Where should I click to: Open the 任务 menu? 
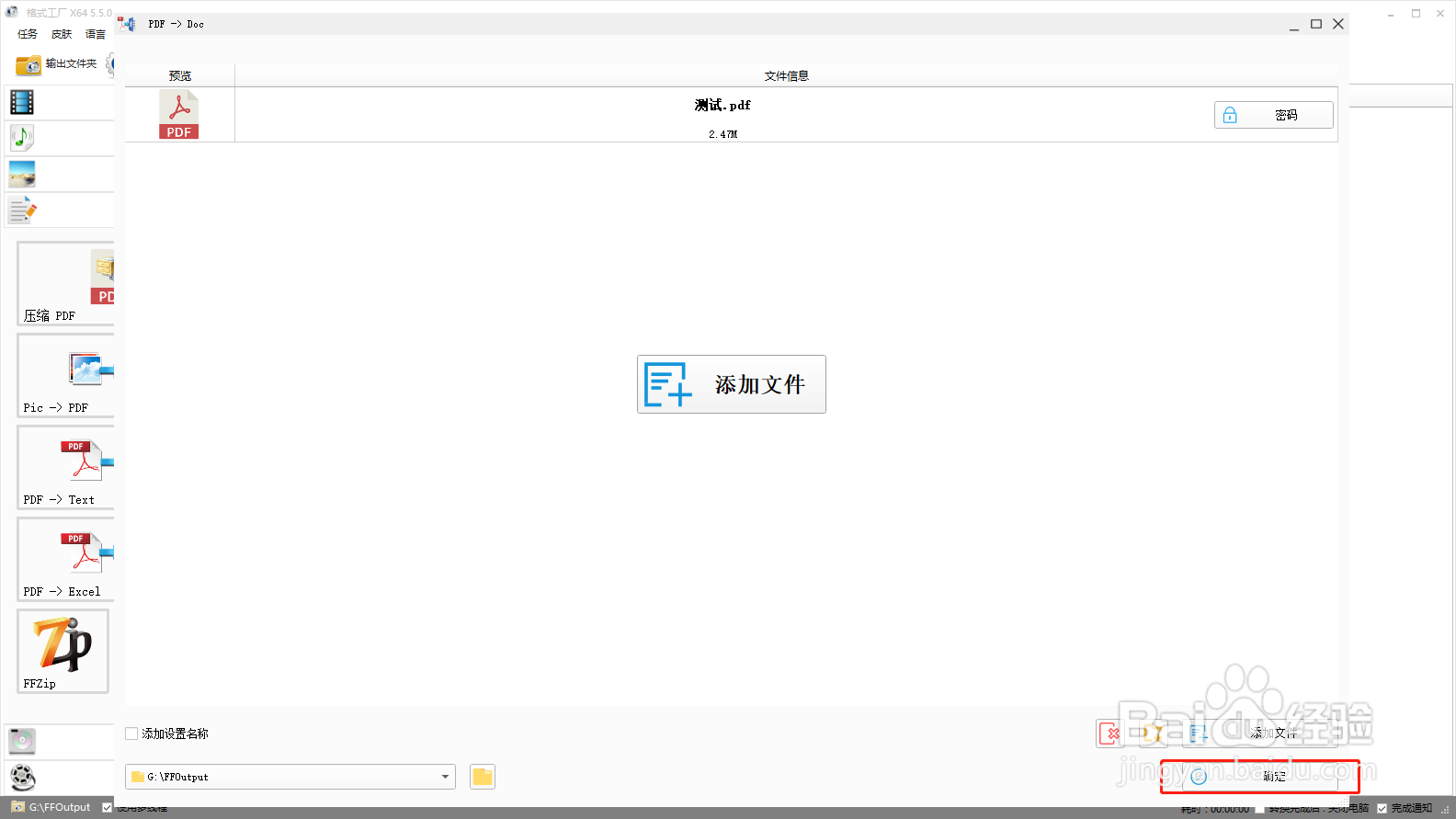pyautogui.click(x=28, y=34)
